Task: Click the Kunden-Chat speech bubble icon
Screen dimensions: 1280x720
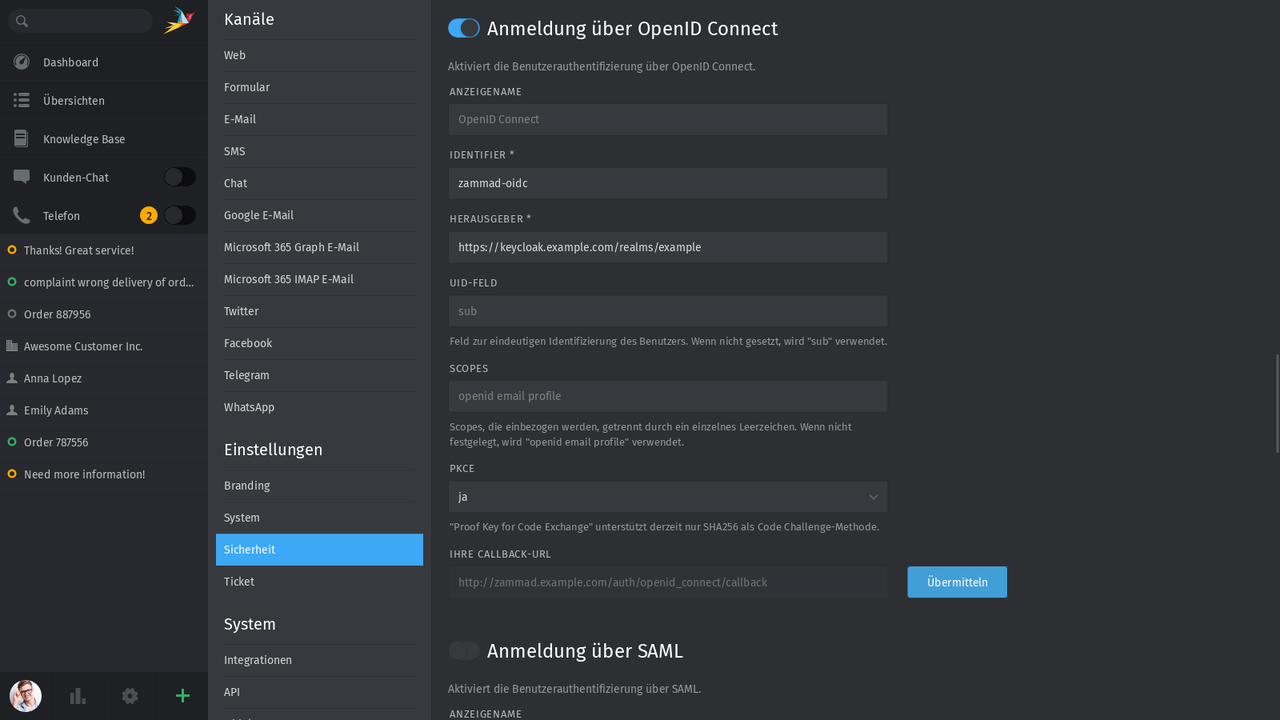Action: point(21,176)
